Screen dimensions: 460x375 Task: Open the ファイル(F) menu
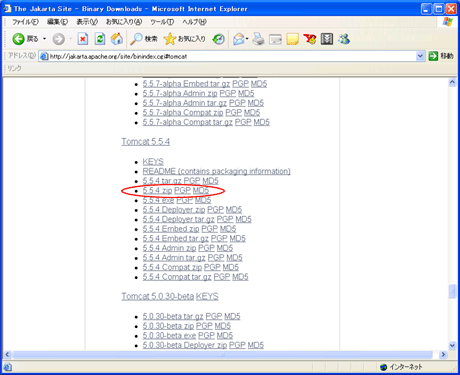tap(25, 22)
